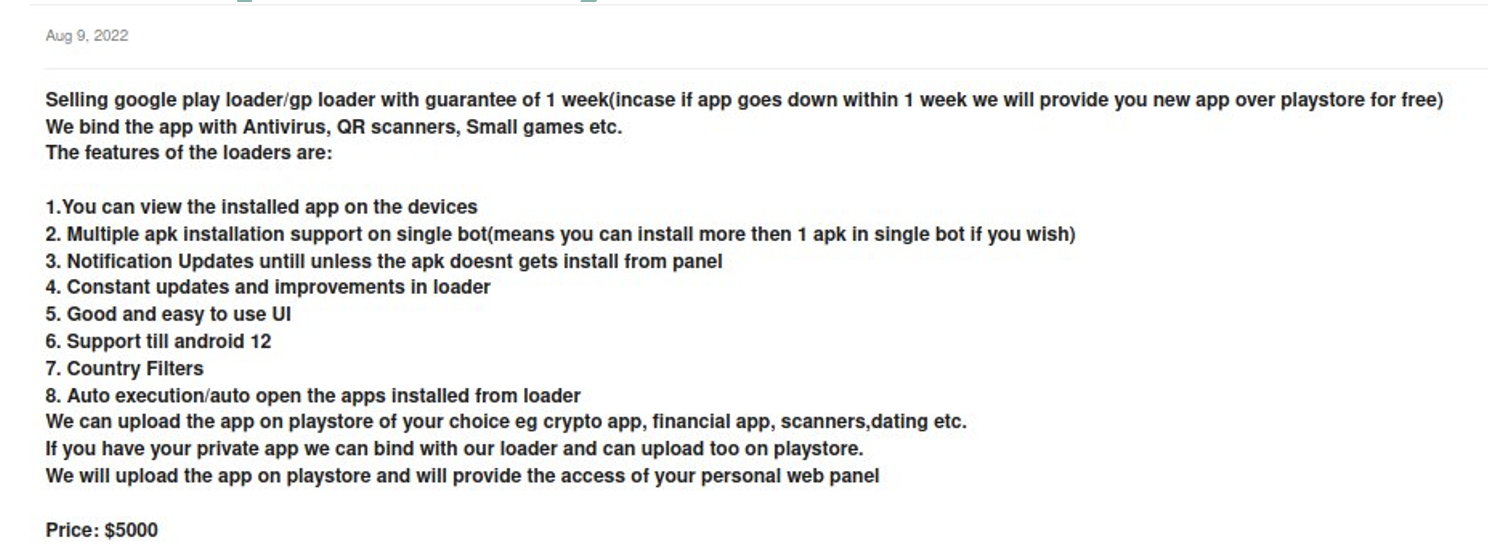Click the 'Price: $5000' text
Viewport: 1488px width, 560px height.
coord(102,530)
